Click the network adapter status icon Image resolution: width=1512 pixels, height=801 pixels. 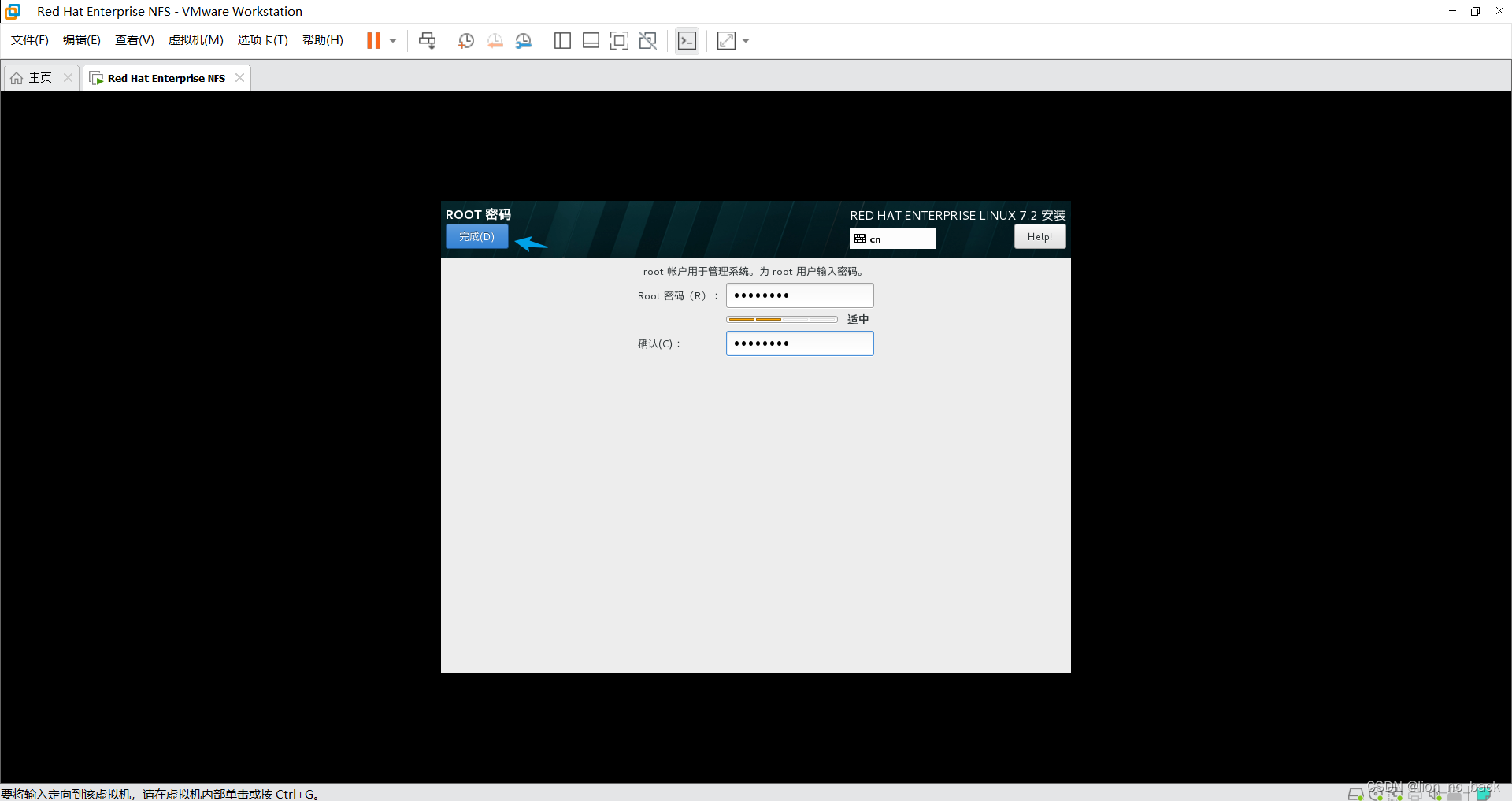point(1395,794)
